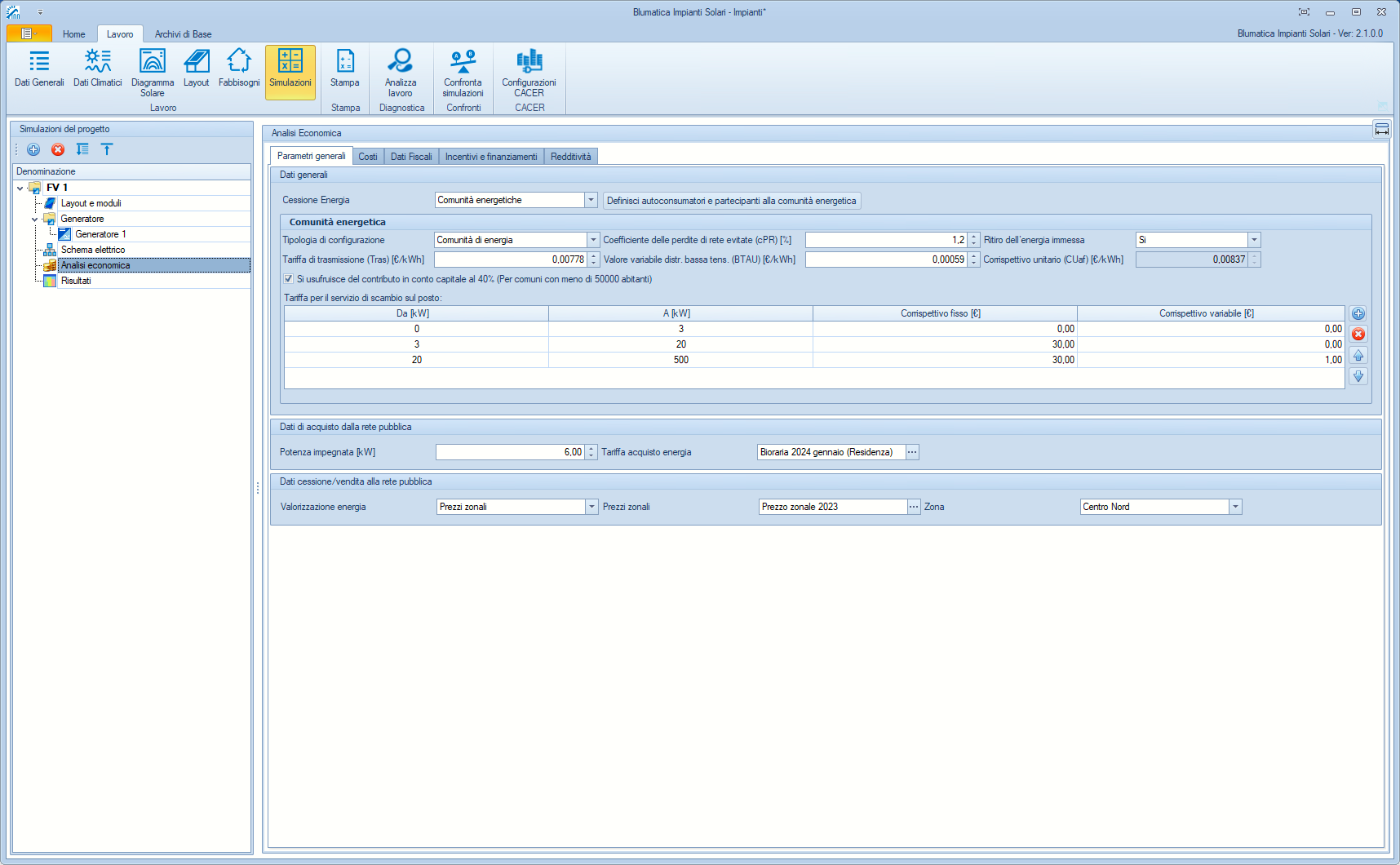Image resolution: width=1400 pixels, height=865 pixels.
Task: Switch to the Costi tab
Action: coord(368,157)
